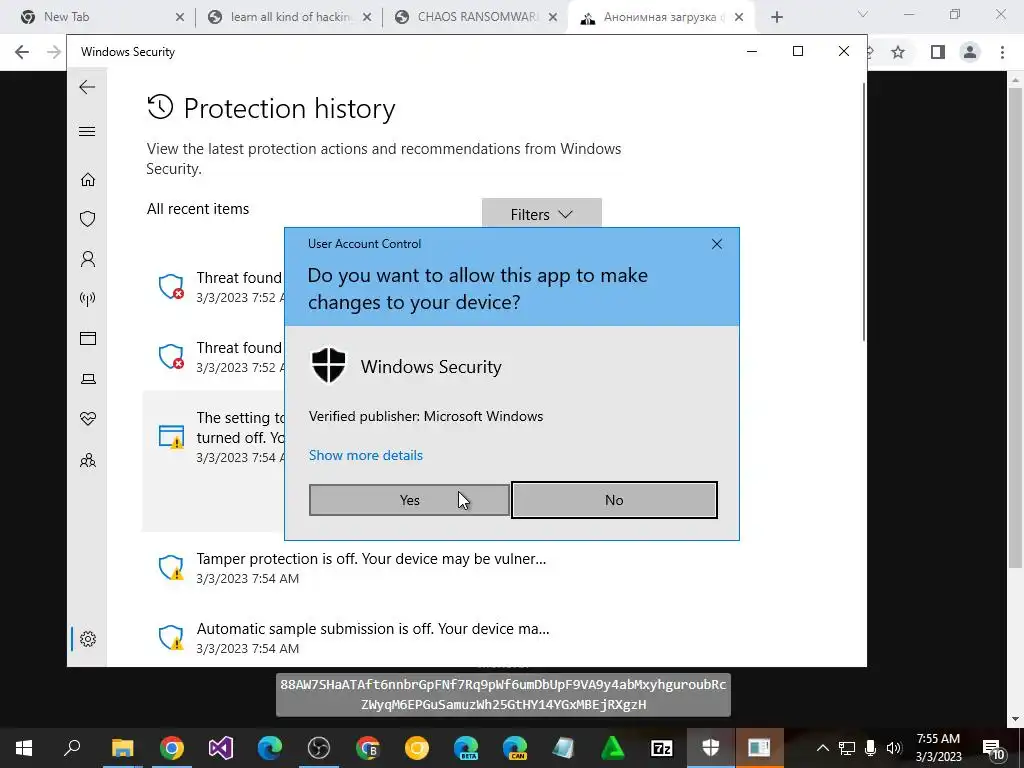This screenshot has width=1024, height=768.
Task: Open the Windows Start menu
Action: 24,748
